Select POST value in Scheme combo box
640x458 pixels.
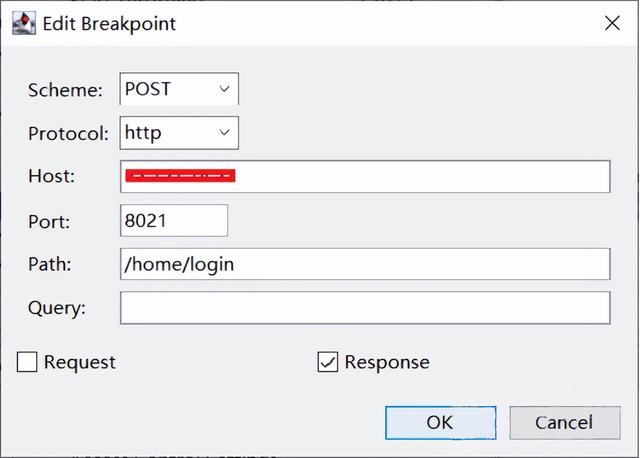(147, 89)
